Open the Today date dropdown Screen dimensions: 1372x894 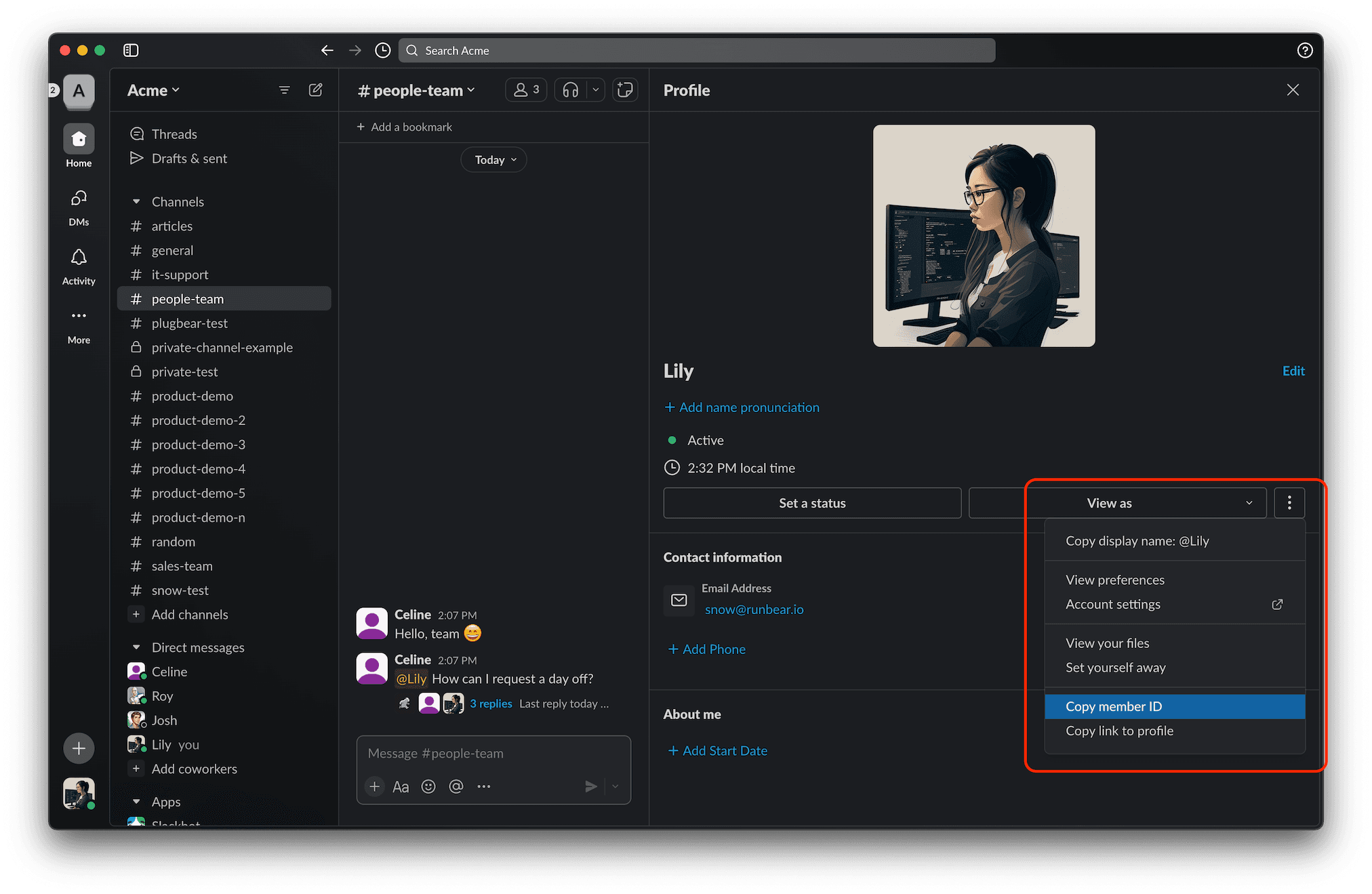coord(494,160)
